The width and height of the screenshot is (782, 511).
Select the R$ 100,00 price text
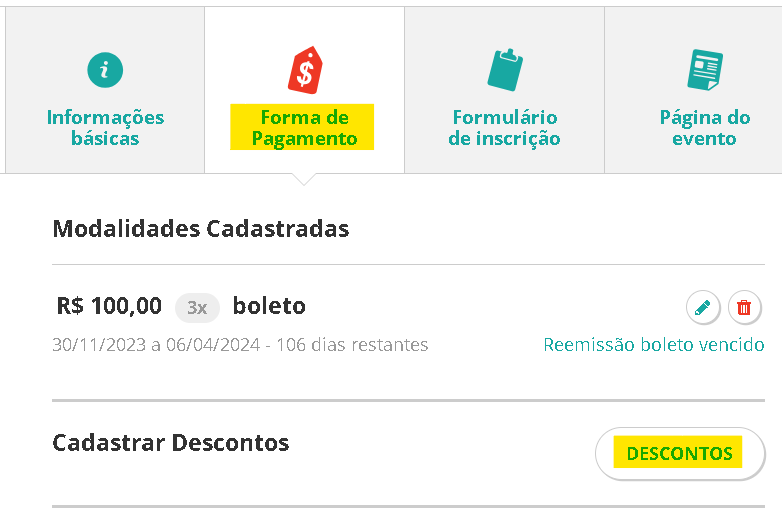(109, 306)
